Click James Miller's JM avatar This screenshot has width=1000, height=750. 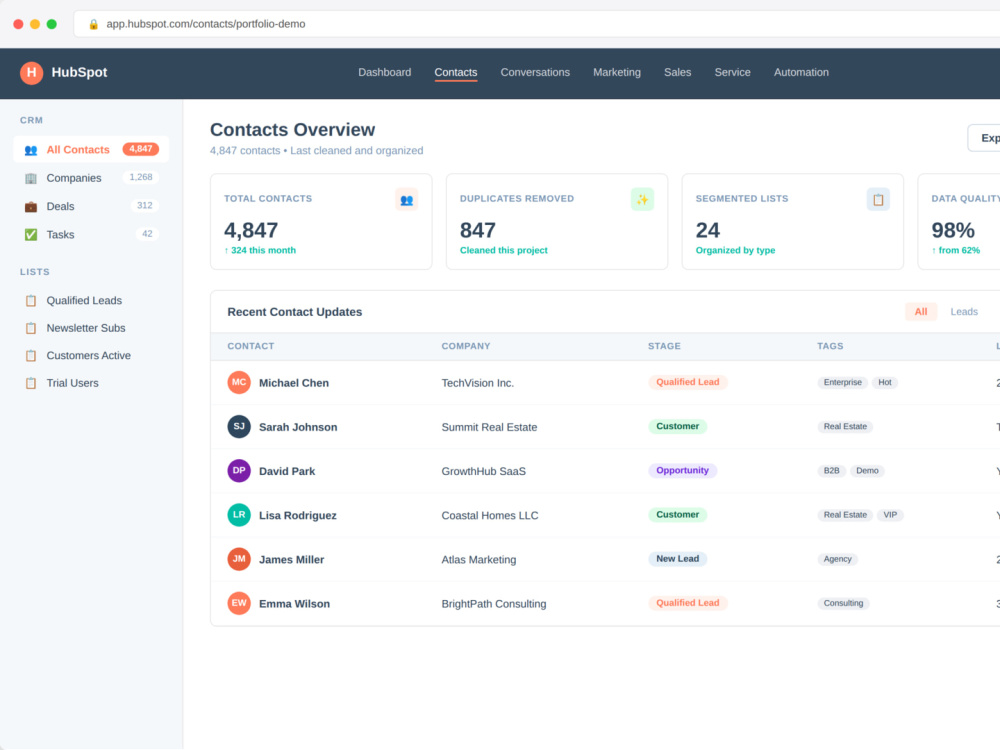tap(239, 559)
